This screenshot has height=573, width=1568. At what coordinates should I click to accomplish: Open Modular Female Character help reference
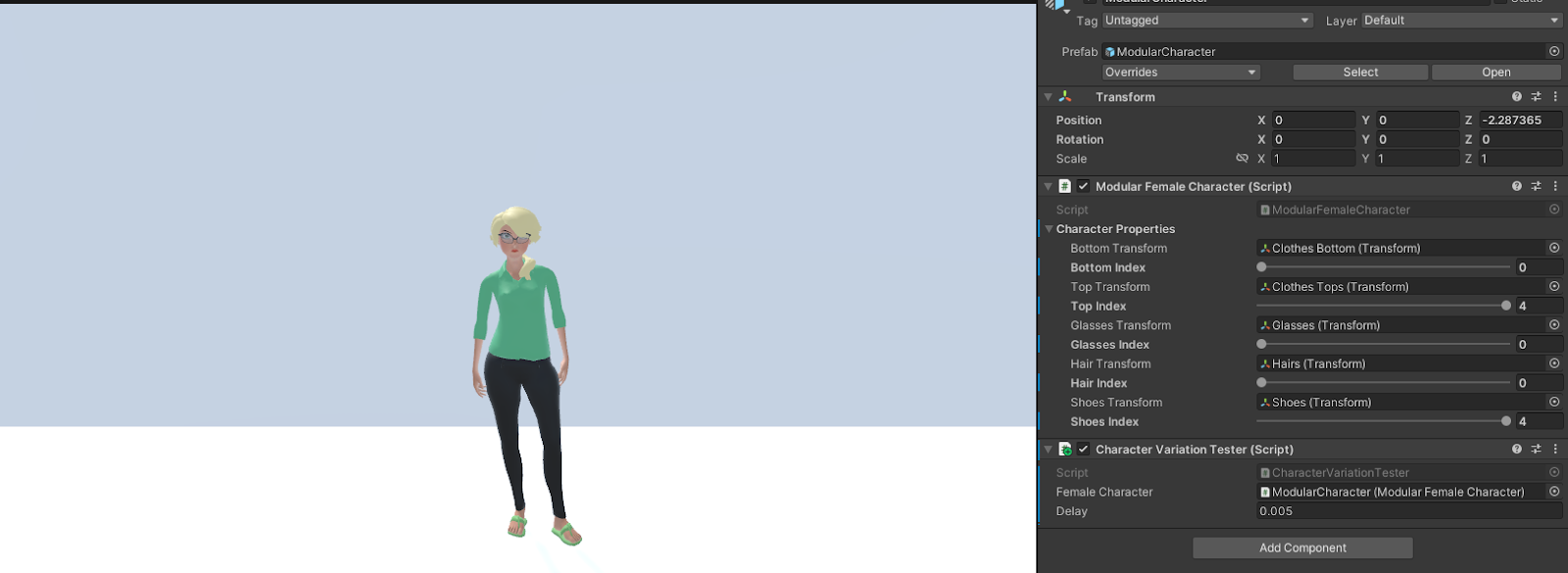[1516, 186]
